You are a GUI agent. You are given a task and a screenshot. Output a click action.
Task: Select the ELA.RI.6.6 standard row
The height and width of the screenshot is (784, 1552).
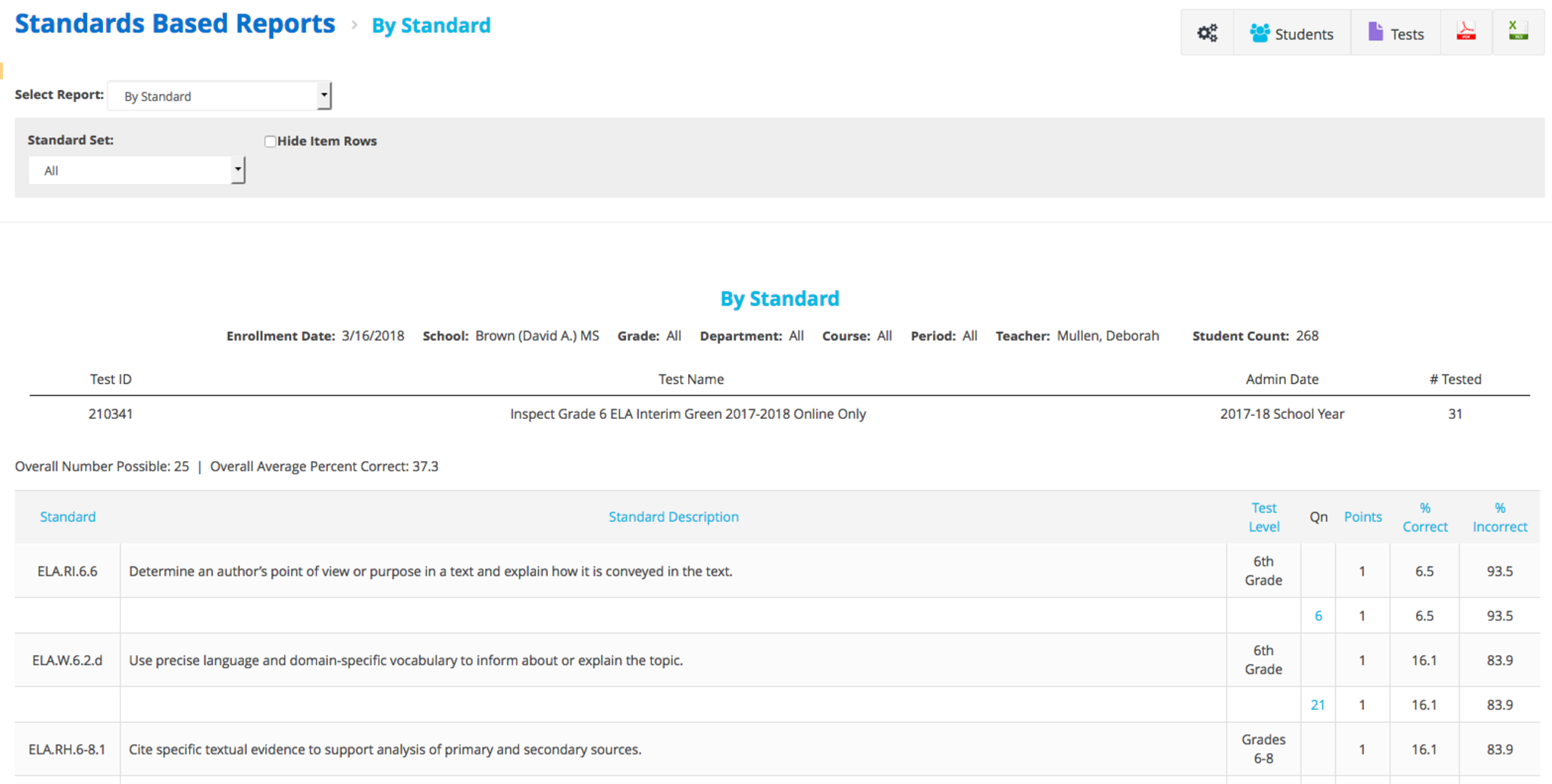(67, 571)
